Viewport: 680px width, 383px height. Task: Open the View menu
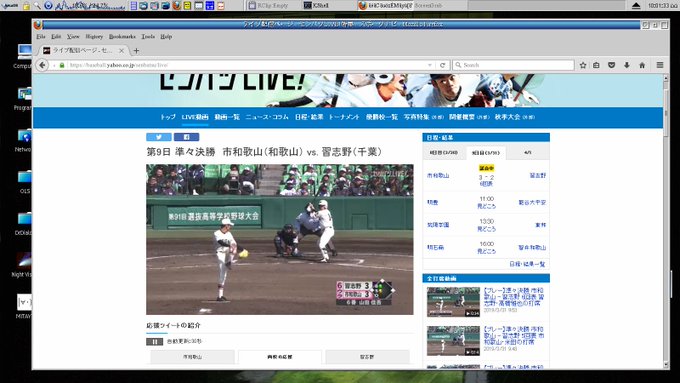[x=73, y=37]
